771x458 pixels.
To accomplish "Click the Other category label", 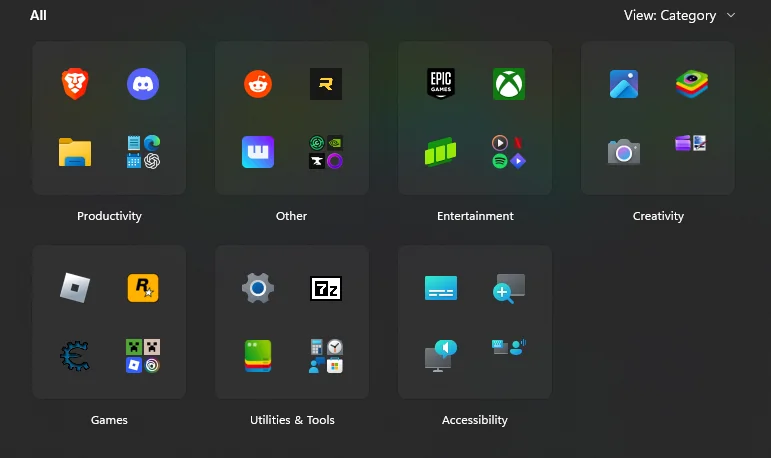I will [292, 216].
